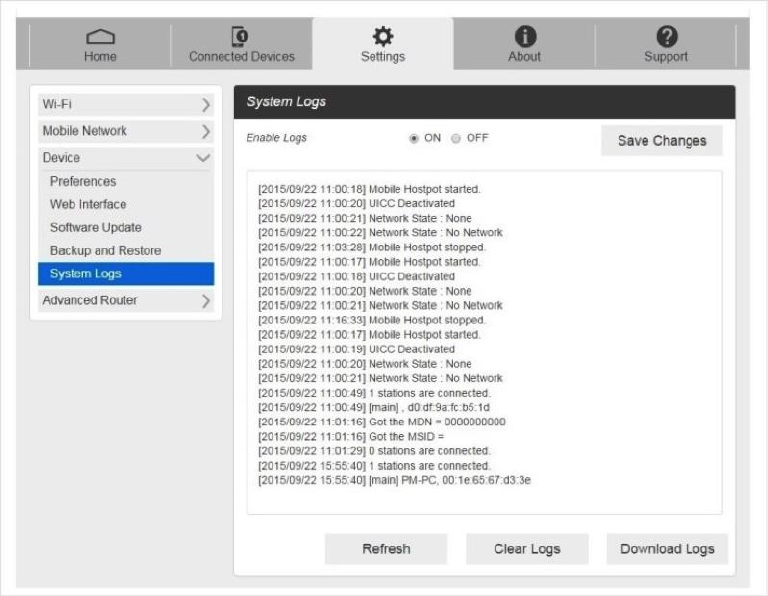Open Software Update page

[96, 228]
